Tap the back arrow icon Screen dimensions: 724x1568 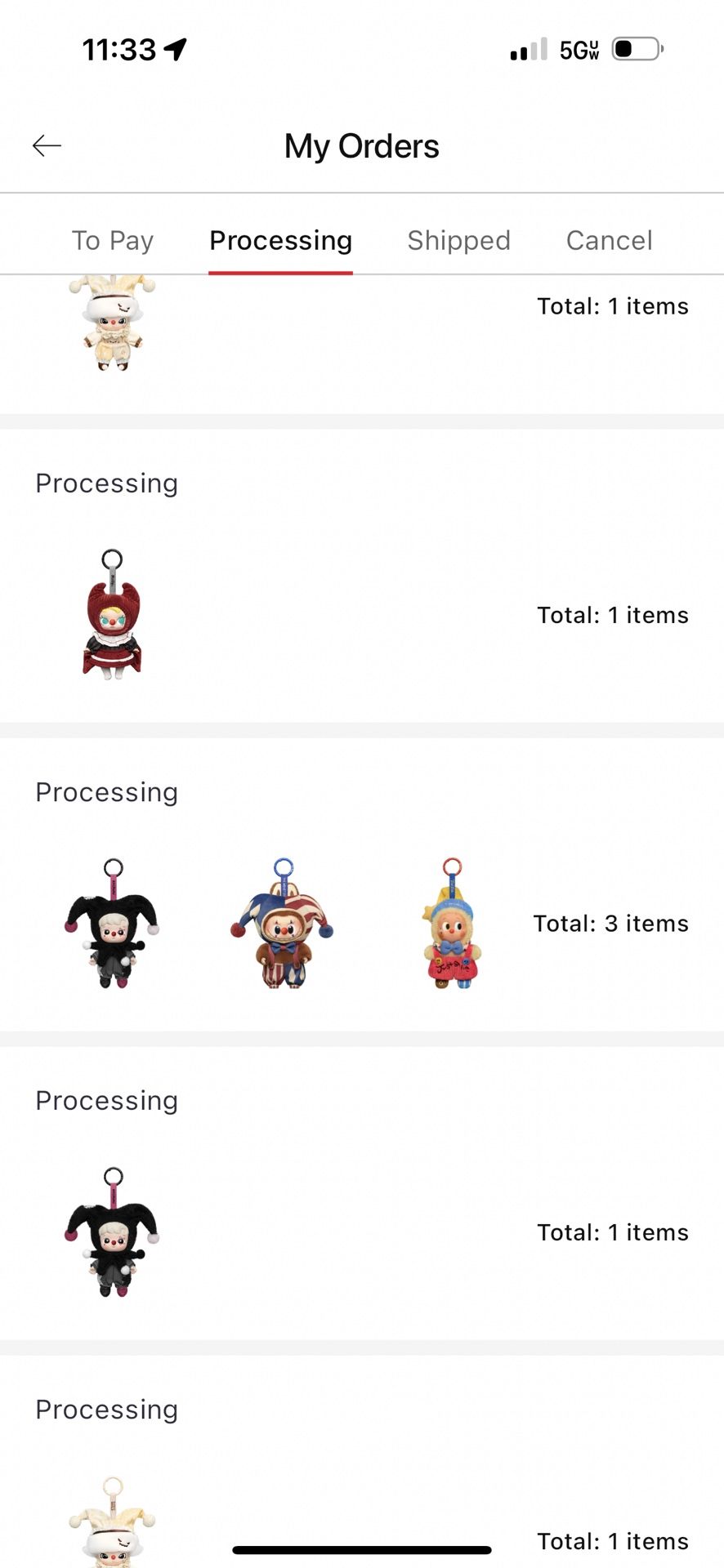click(47, 145)
